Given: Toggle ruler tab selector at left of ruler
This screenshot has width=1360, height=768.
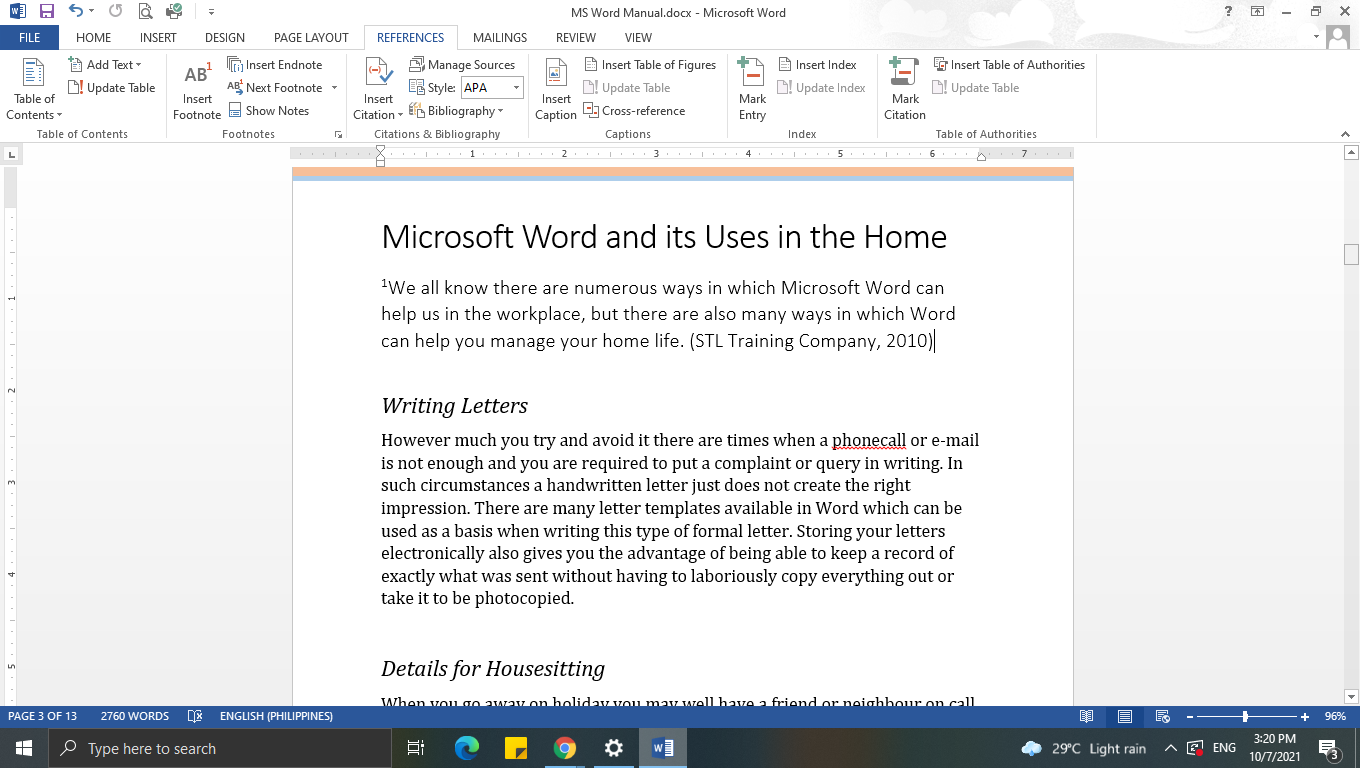Looking at the screenshot, I should (x=11, y=154).
